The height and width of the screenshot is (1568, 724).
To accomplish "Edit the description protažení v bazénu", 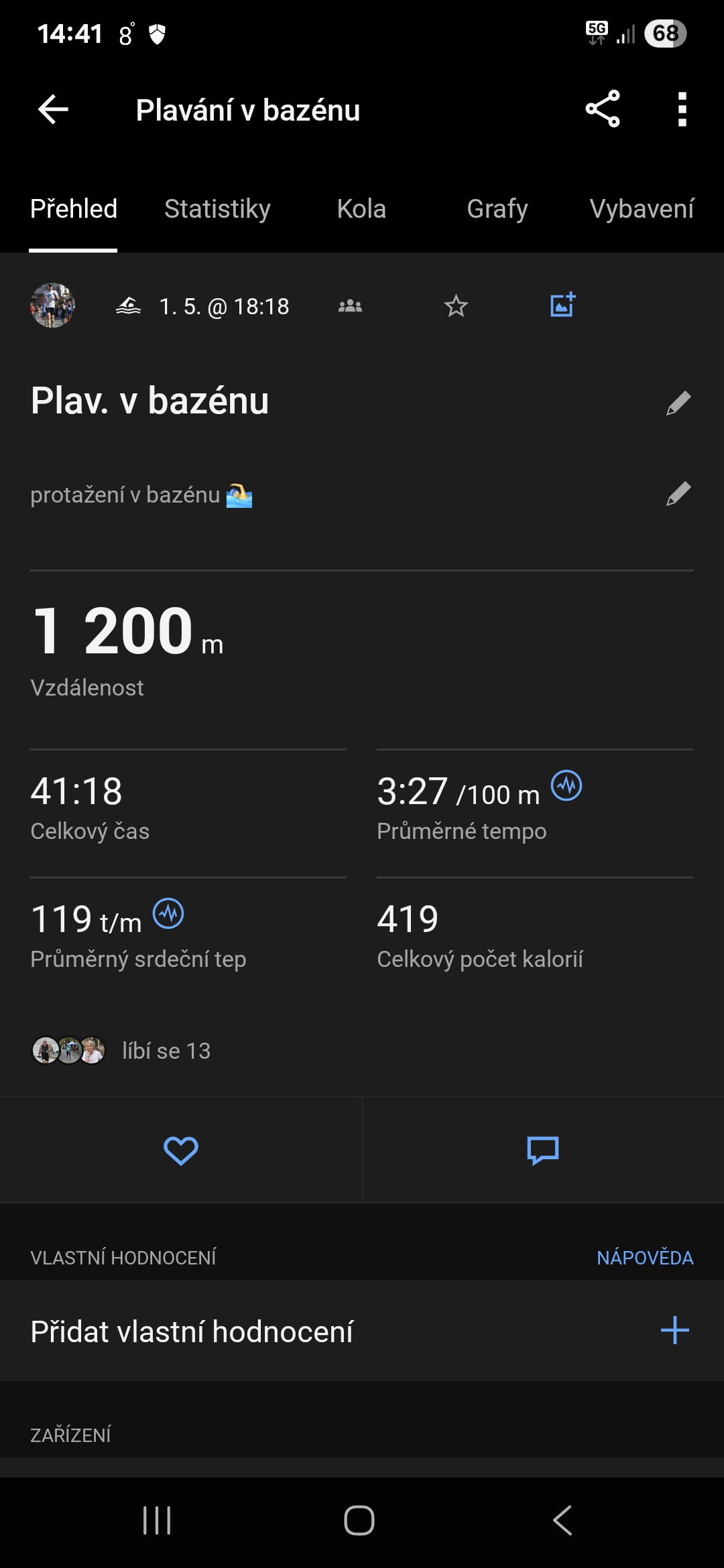I will coord(678,494).
